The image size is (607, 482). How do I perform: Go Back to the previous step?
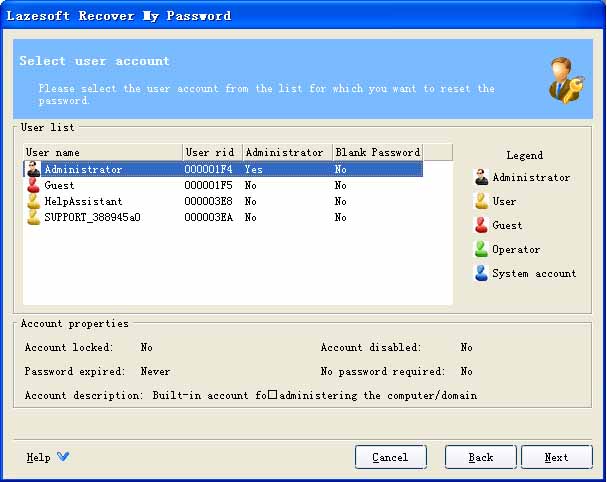(x=481, y=457)
